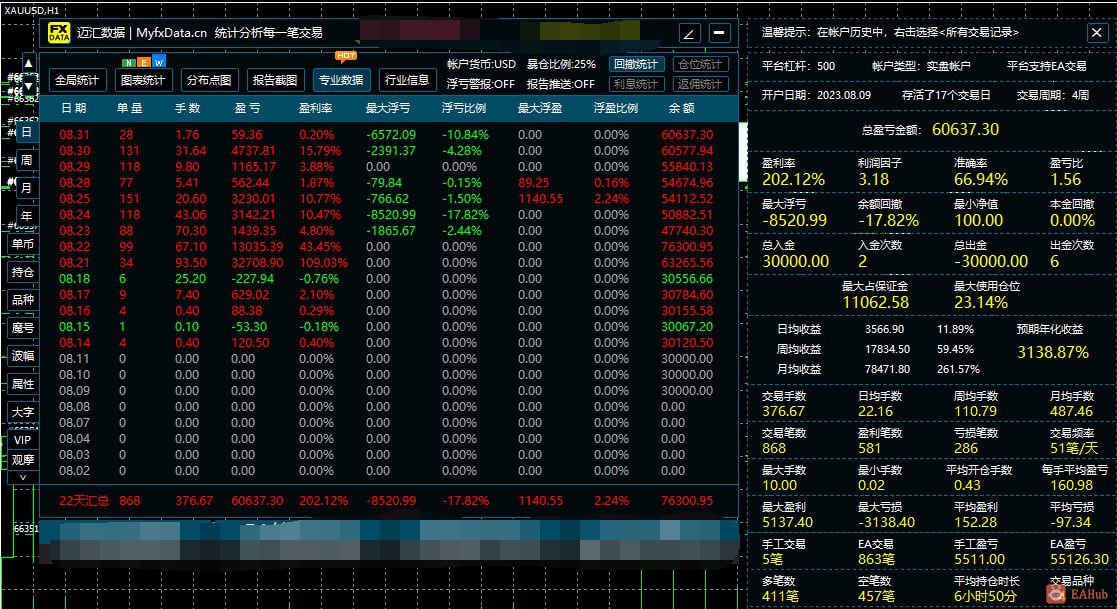Select the 返佣统计 button
Viewport: 1117px width, 609px height.
[700, 84]
